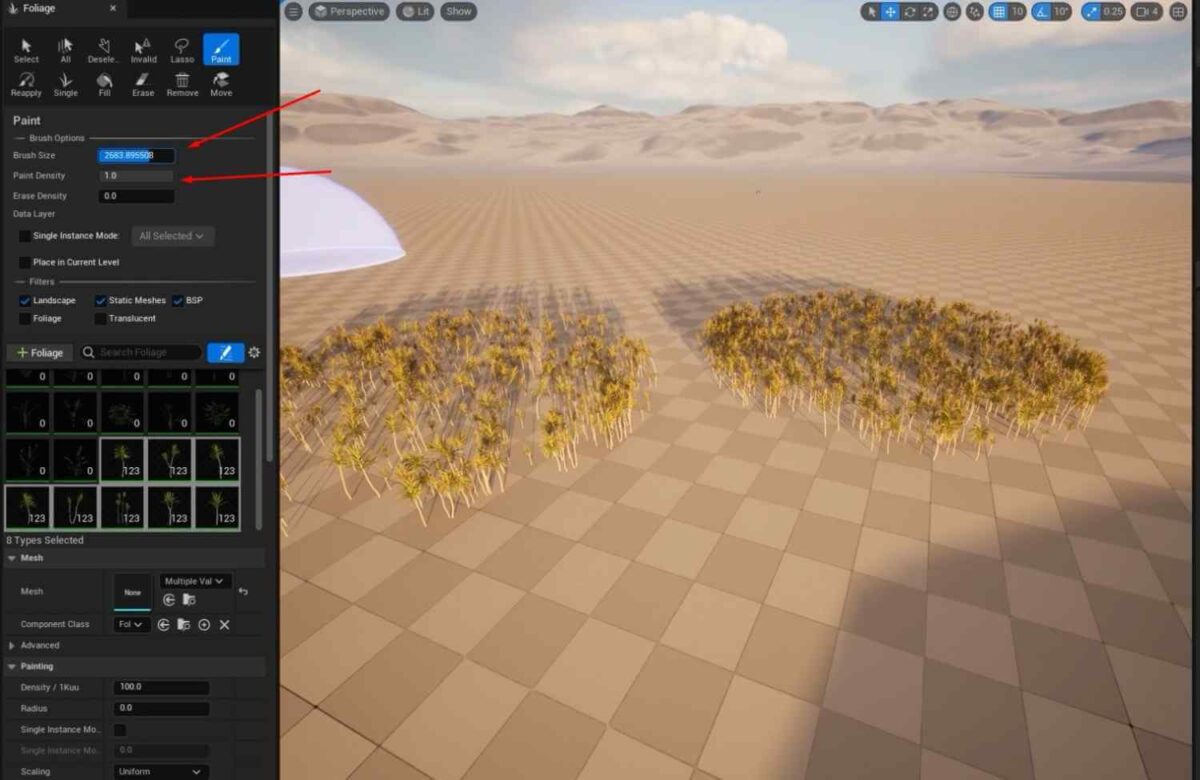The image size is (1200, 780).
Task: Open the Show menu in the viewport
Action: [x=458, y=12]
